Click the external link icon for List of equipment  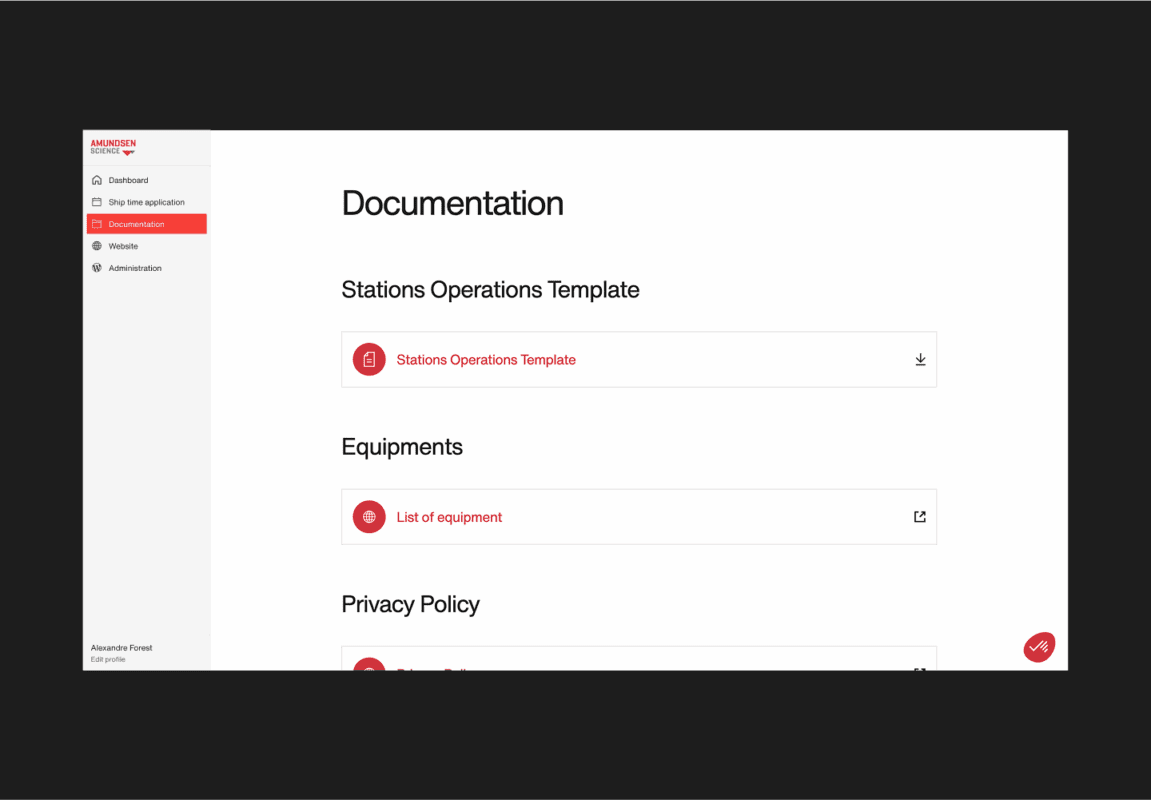[x=920, y=517]
